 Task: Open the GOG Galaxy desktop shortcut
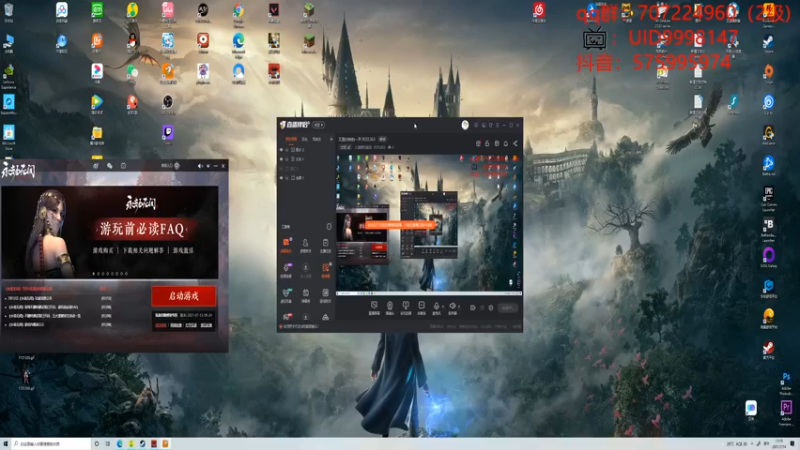pyautogui.click(x=768, y=255)
